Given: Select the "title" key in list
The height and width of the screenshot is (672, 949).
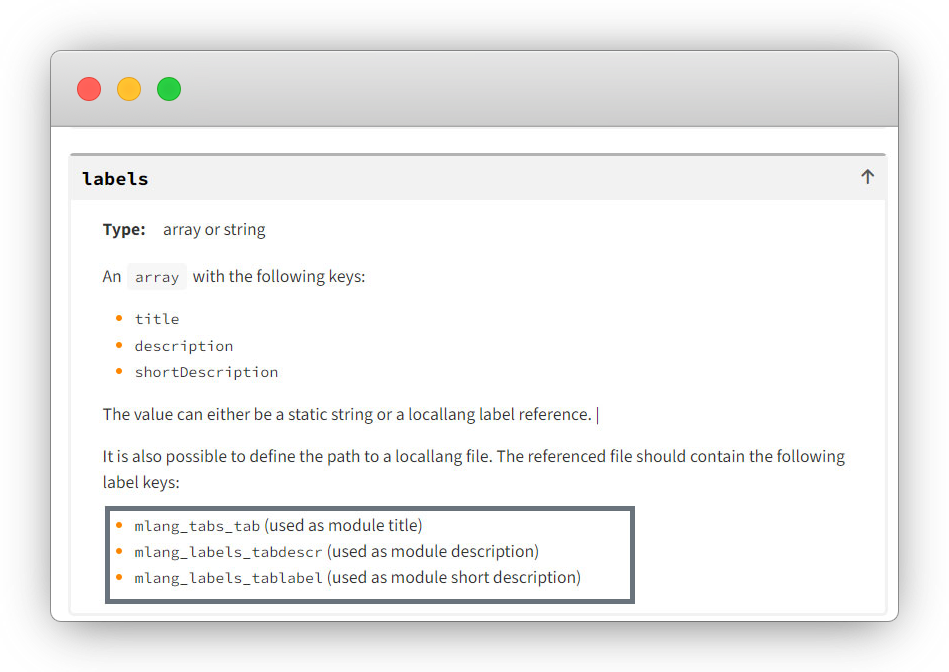Looking at the screenshot, I should point(157,319).
